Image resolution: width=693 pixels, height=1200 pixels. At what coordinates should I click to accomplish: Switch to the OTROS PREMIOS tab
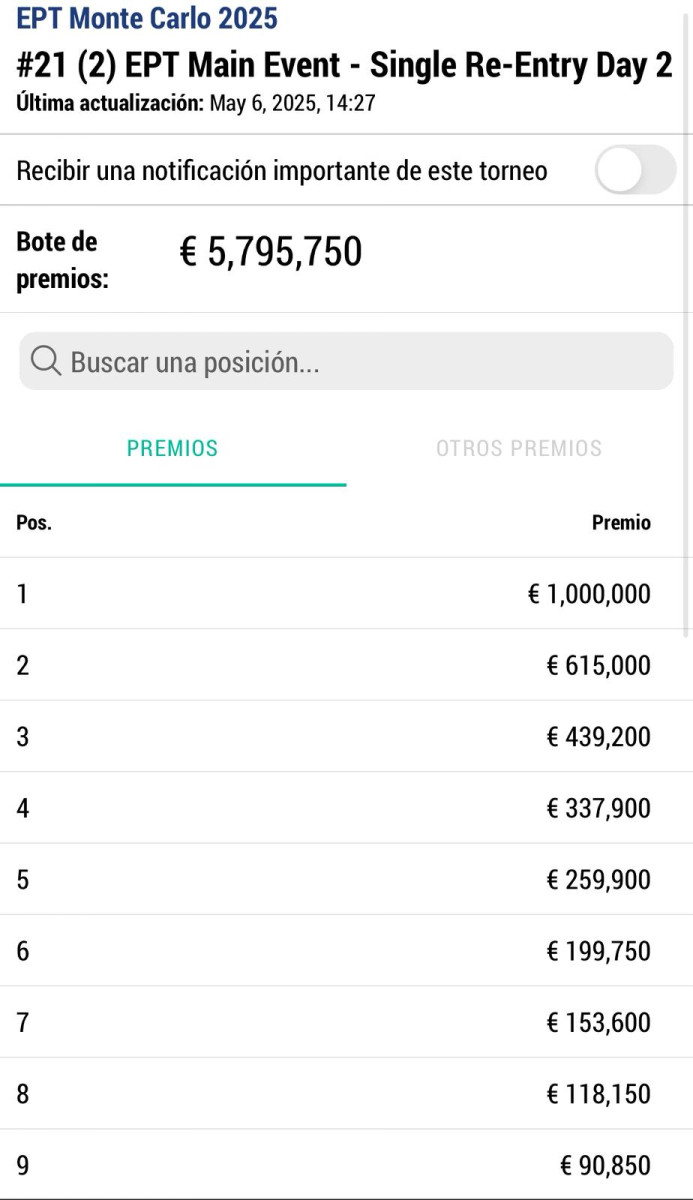[519, 449]
